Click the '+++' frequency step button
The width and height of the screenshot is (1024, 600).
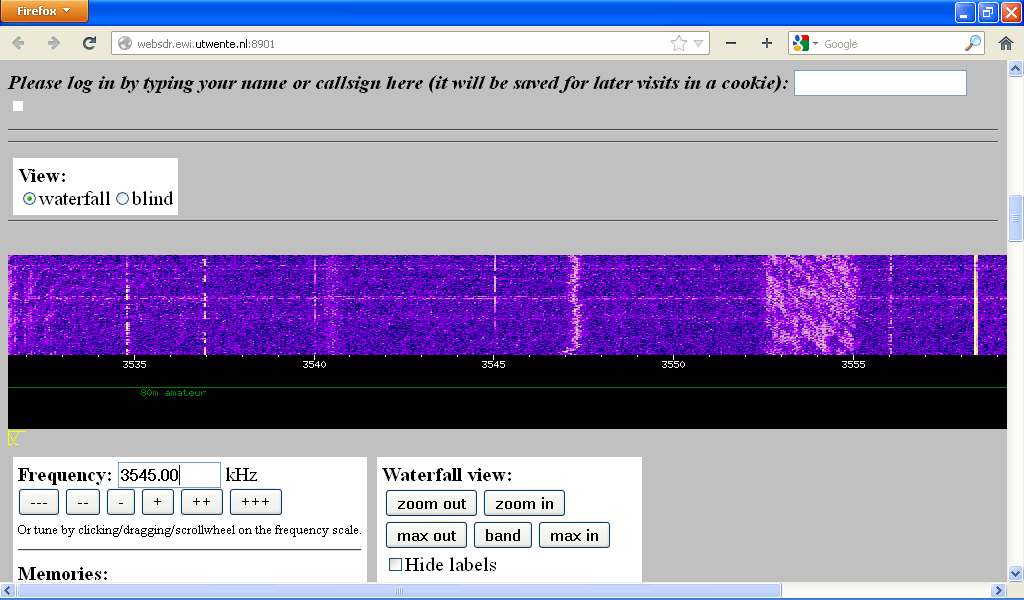pos(255,502)
